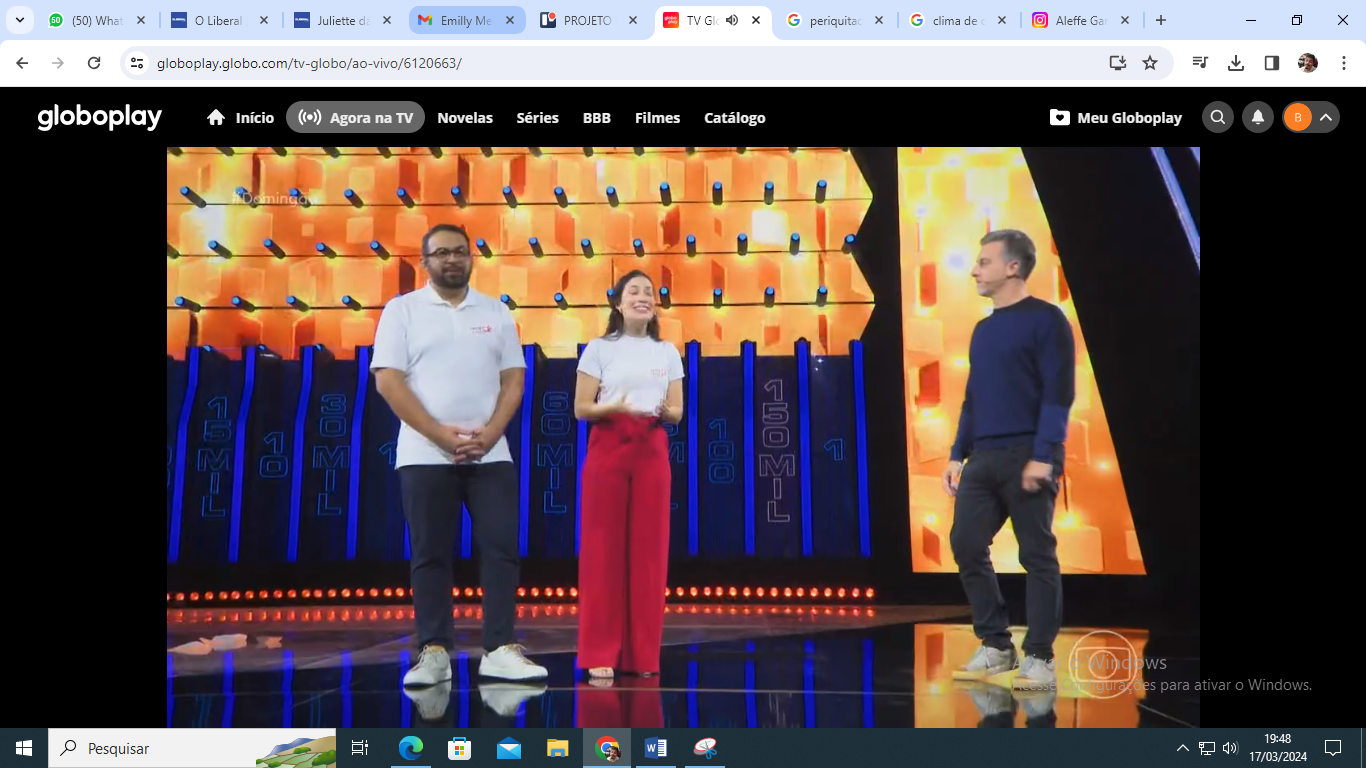
Task: Open the tab search dropdown
Action: tap(19, 20)
